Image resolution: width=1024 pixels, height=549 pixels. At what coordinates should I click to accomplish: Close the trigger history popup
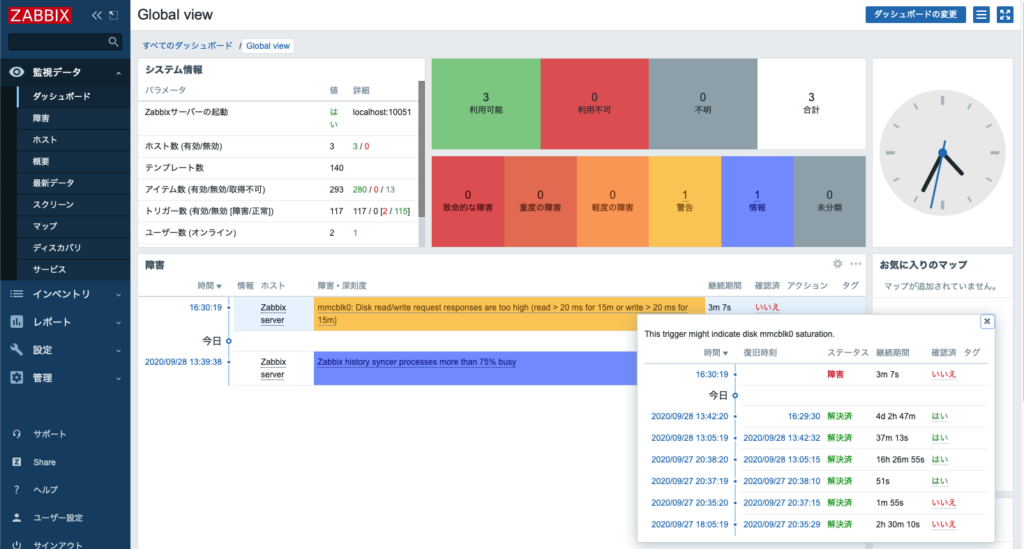(x=987, y=321)
